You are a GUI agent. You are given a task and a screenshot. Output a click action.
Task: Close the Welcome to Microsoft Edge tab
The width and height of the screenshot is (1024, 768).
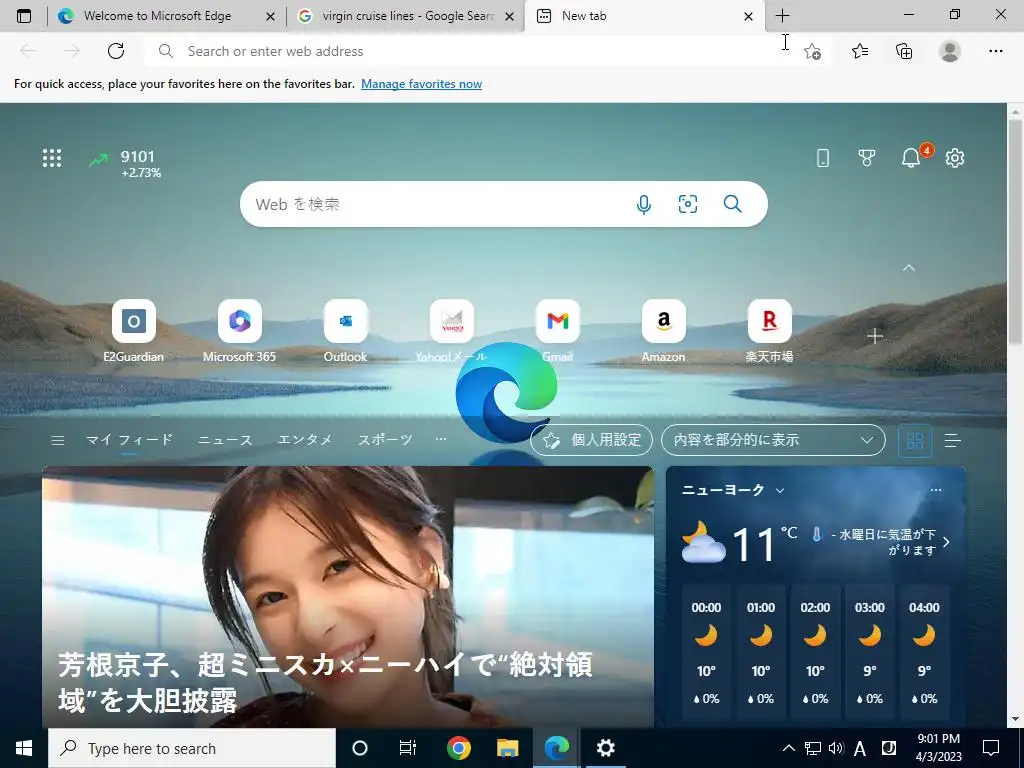270,16
